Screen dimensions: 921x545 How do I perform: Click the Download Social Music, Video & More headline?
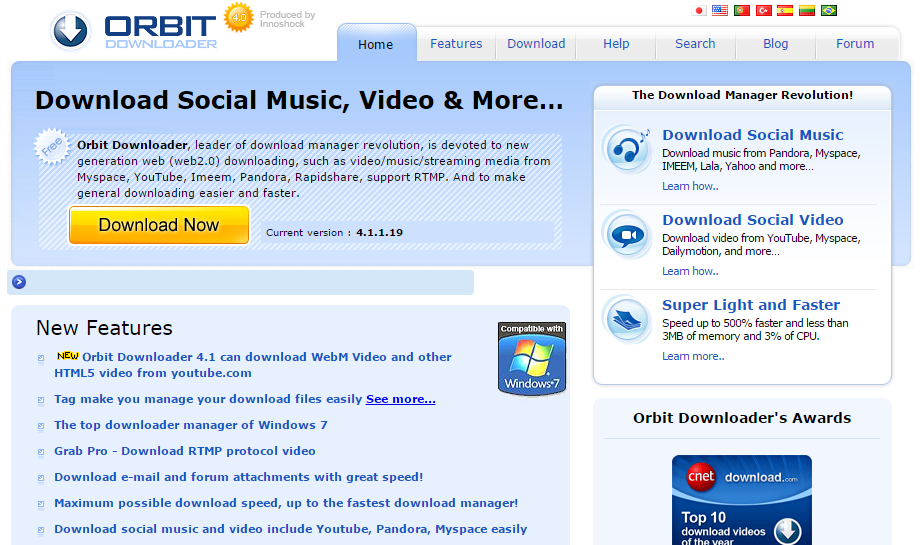[299, 100]
